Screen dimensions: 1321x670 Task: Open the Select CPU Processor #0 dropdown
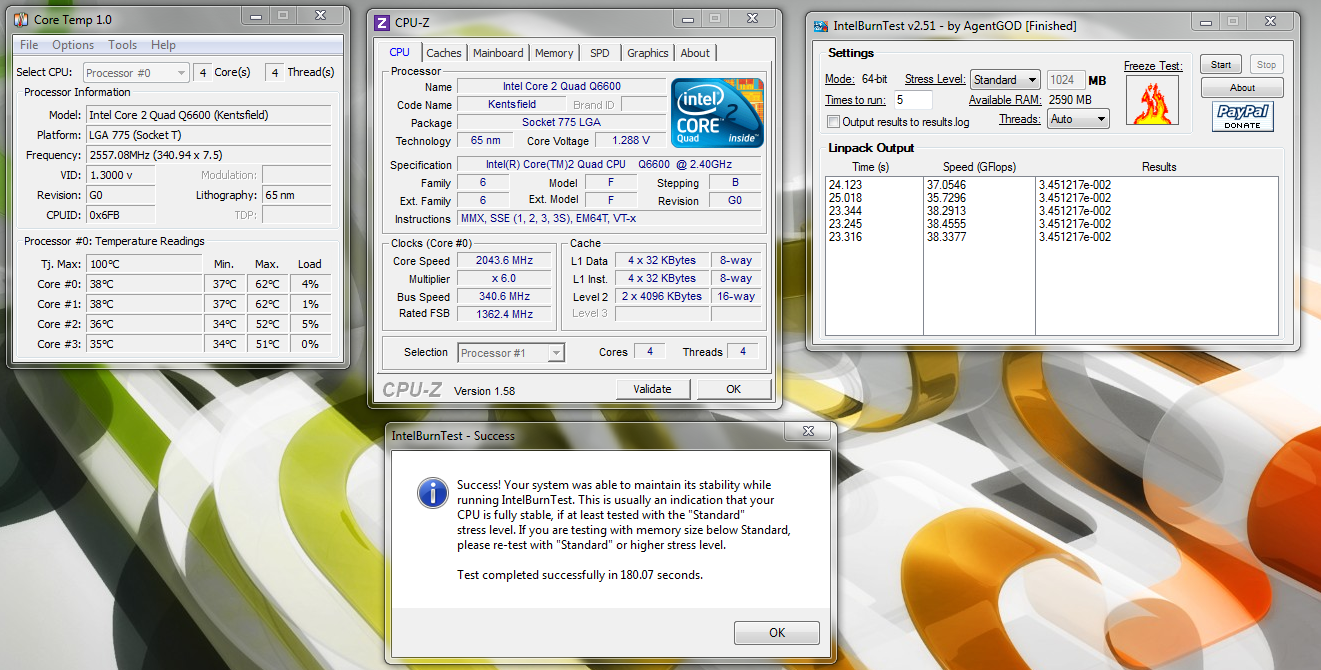(136, 72)
